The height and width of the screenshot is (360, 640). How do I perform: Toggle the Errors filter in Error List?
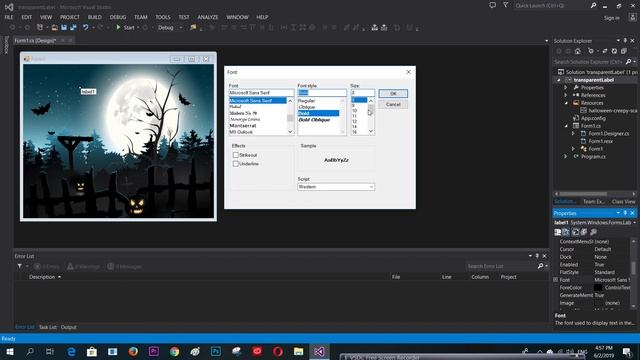pos(47,267)
